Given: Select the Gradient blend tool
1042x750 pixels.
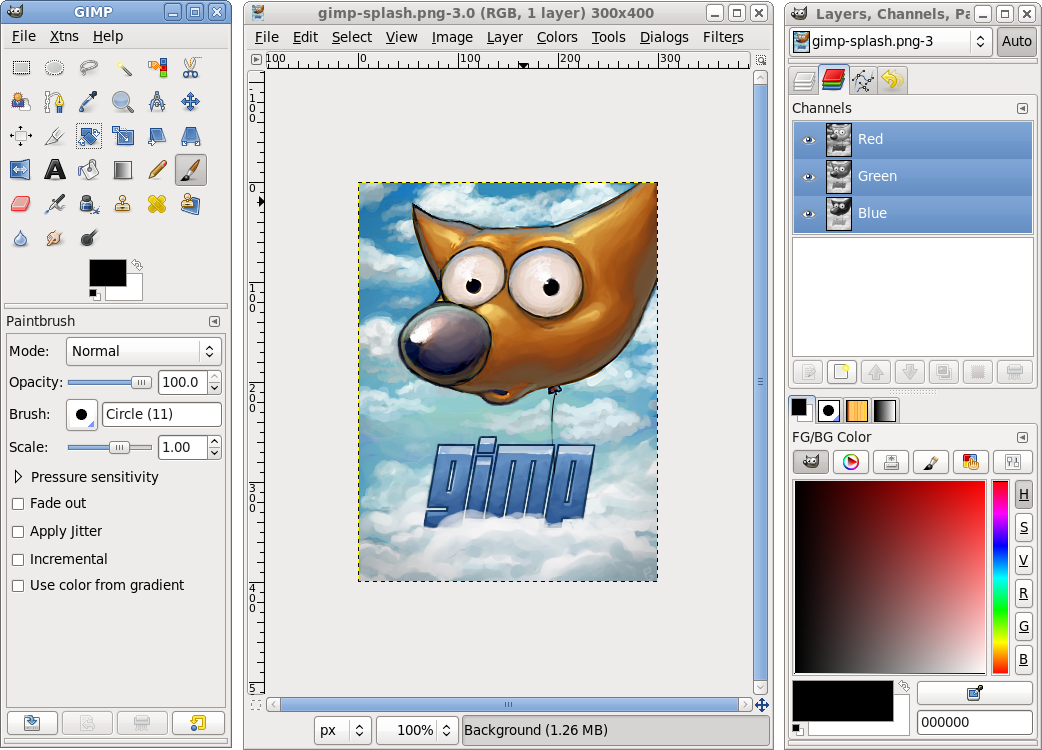Looking at the screenshot, I should click(x=121, y=169).
